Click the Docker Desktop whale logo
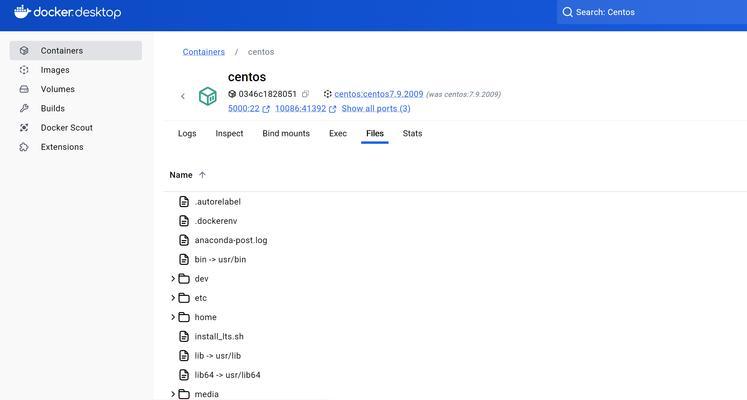Image resolution: width=747 pixels, height=400 pixels. coord(22,12)
